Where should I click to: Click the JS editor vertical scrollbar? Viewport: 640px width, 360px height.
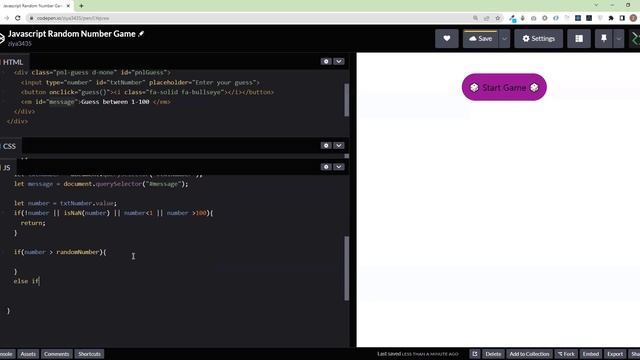pyautogui.click(x=347, y=268)
